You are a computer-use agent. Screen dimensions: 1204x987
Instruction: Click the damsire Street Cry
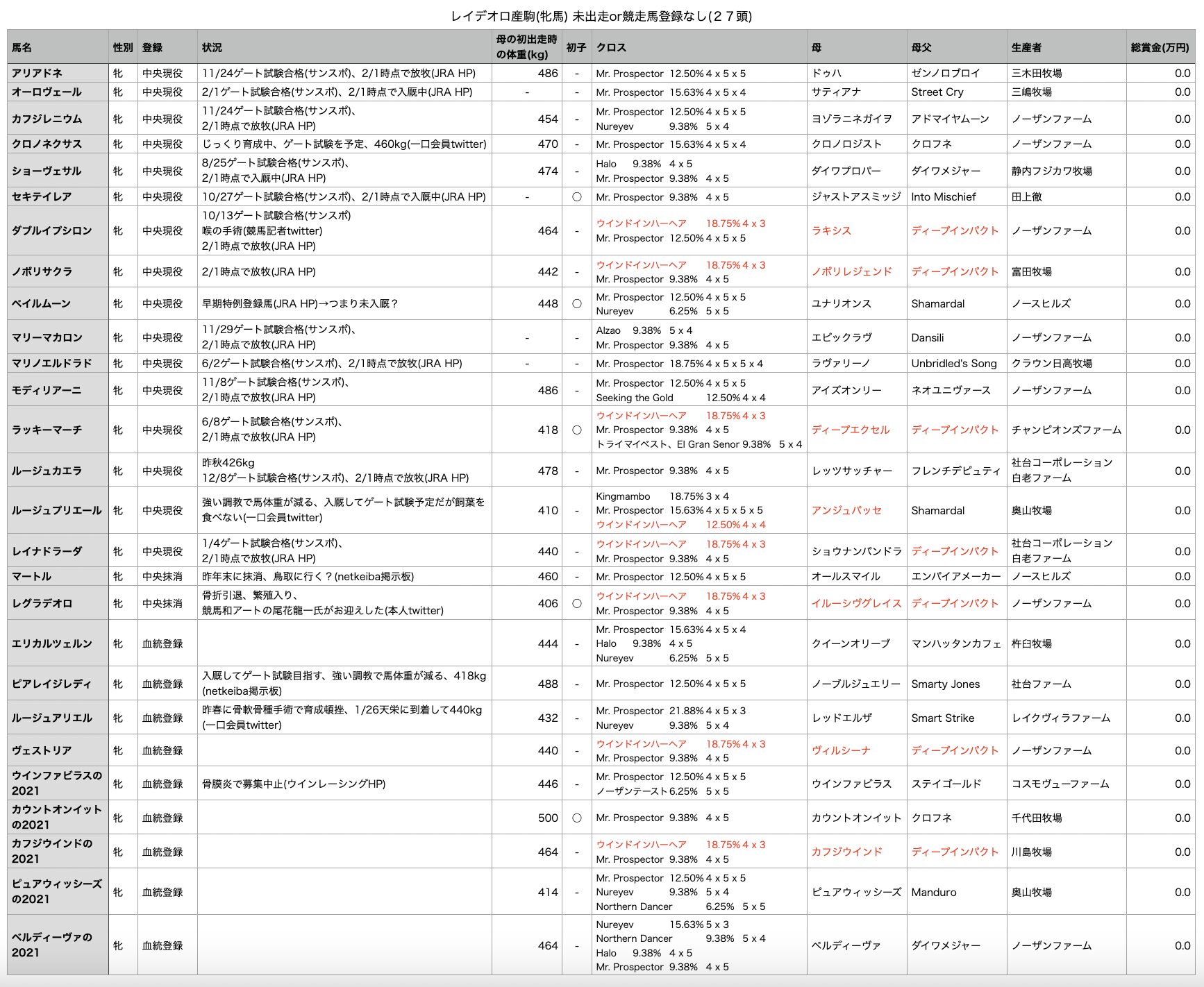point(937,92)
